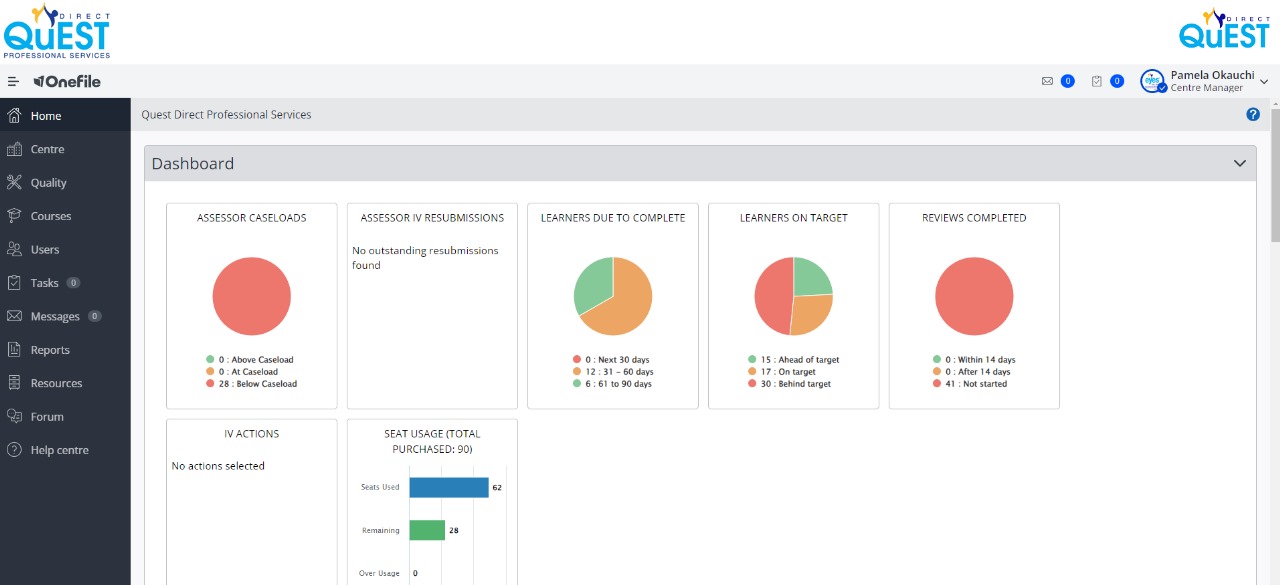The width and height of the screenshot is (1280, 585).
Task: Click the '30 : Behind target' legend text
Action: pos(796,384)
